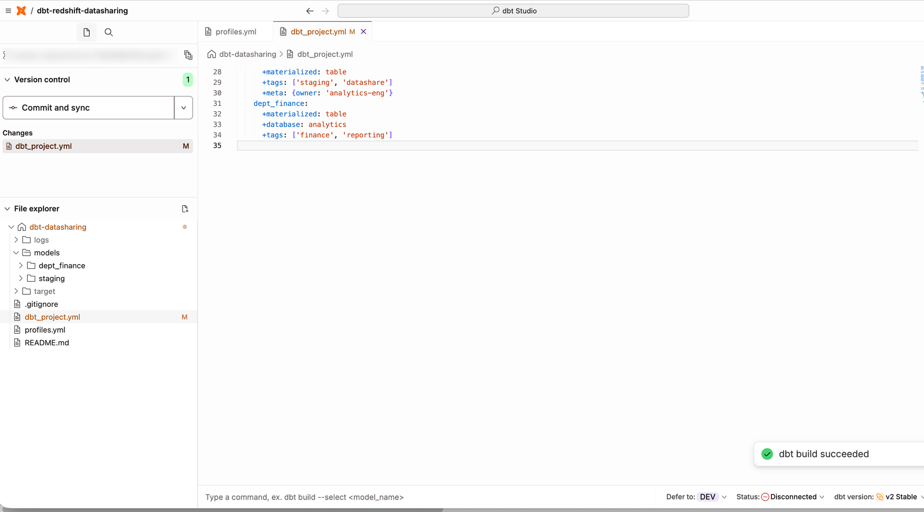
Task: Expand the logs folder
Action: [16, 240]
